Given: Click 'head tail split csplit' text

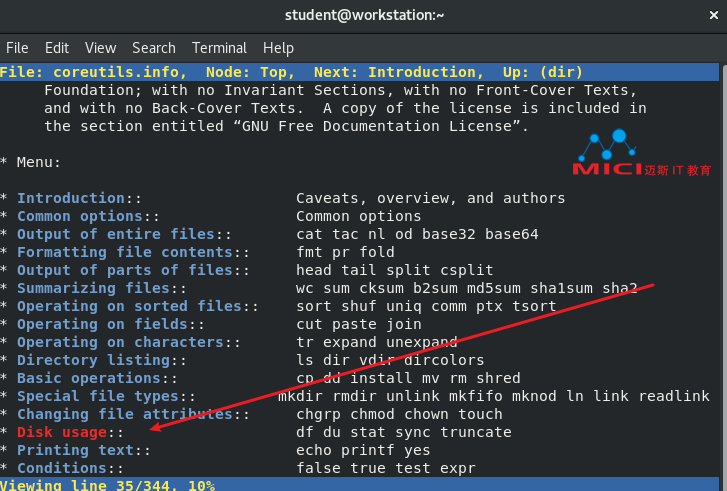Looking at the screenshot, I should pos(395,271).
